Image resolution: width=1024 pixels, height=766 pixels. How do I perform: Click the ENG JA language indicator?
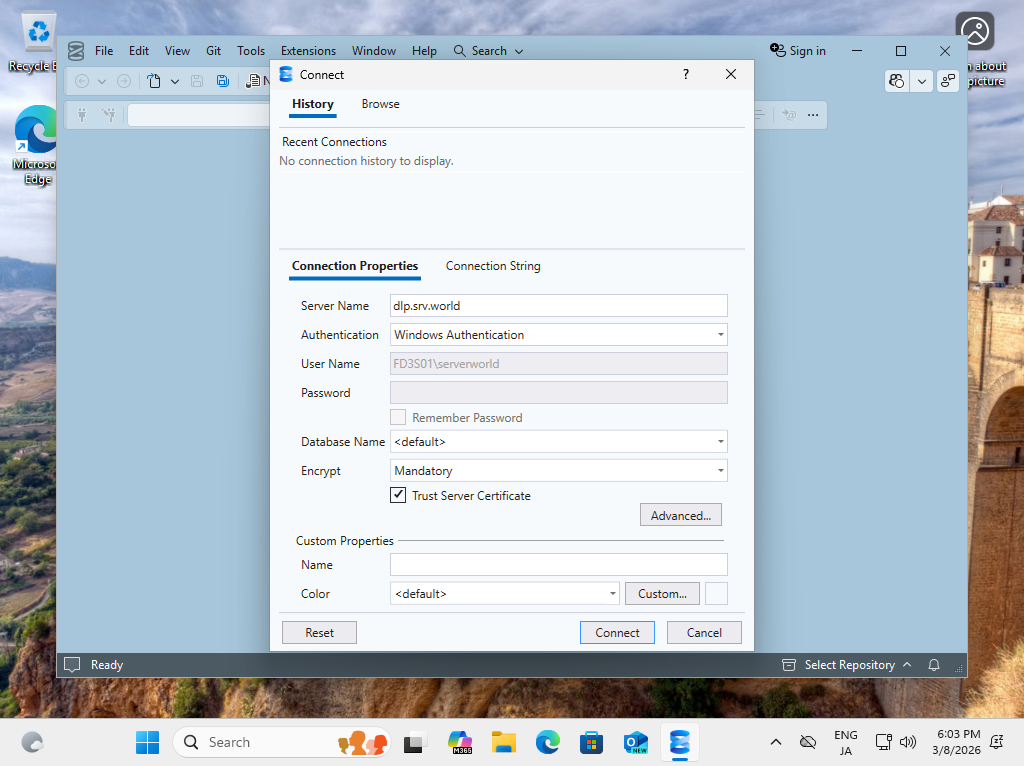click(846, 742)
